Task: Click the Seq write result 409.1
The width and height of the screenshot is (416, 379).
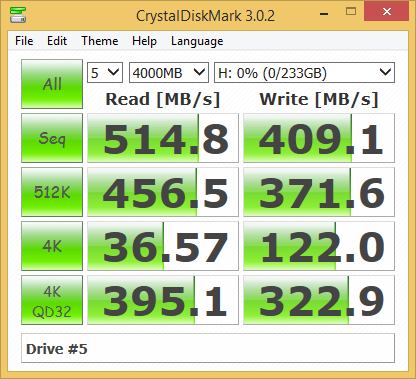Action: [319, 138]
